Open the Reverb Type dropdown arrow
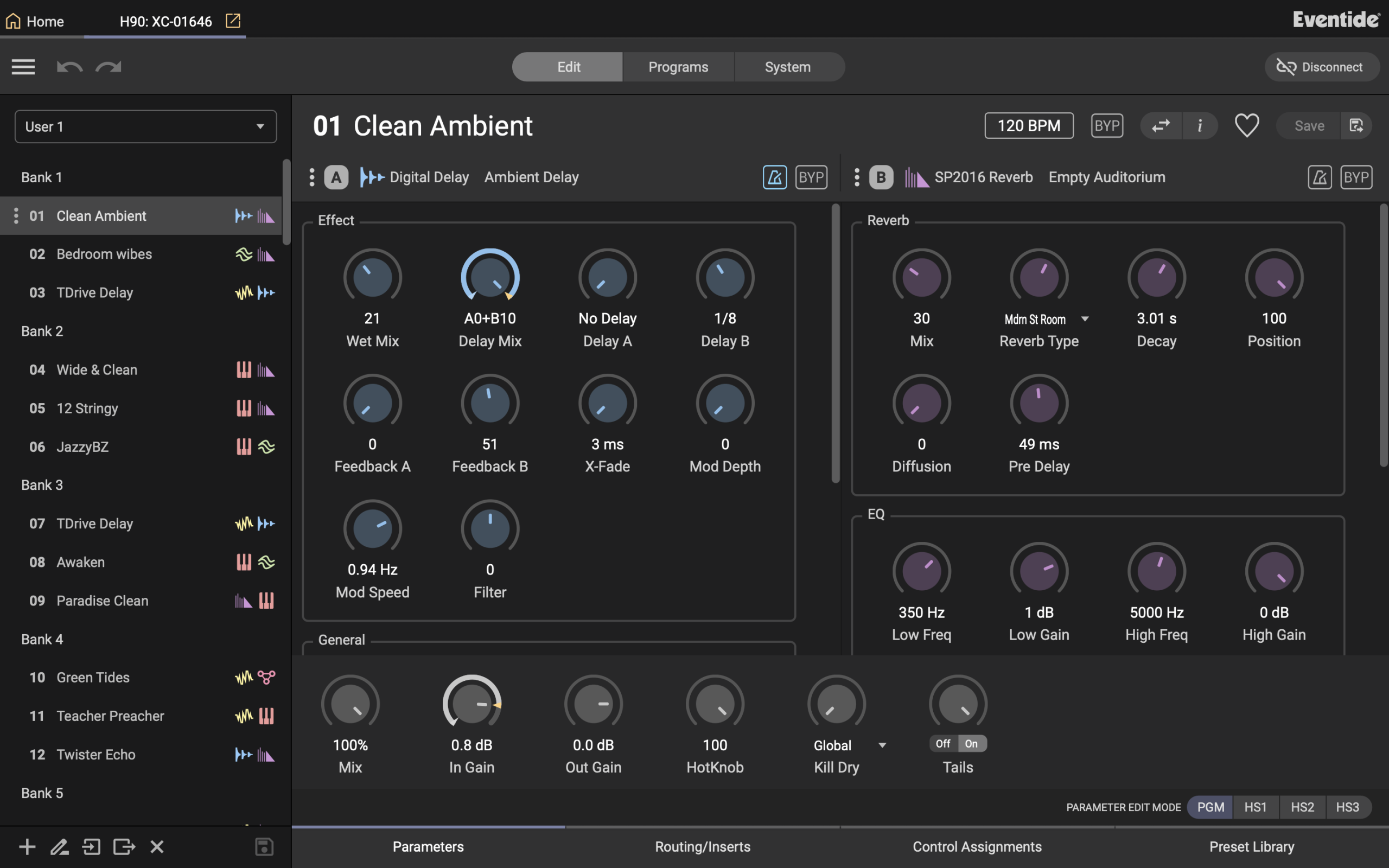 1085,318
